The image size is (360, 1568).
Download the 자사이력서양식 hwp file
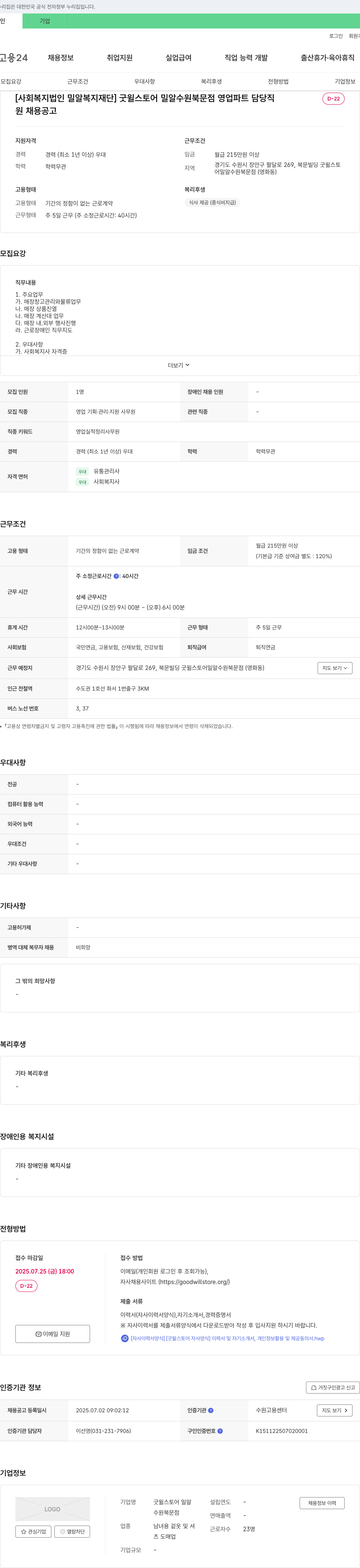[227, 1338]
